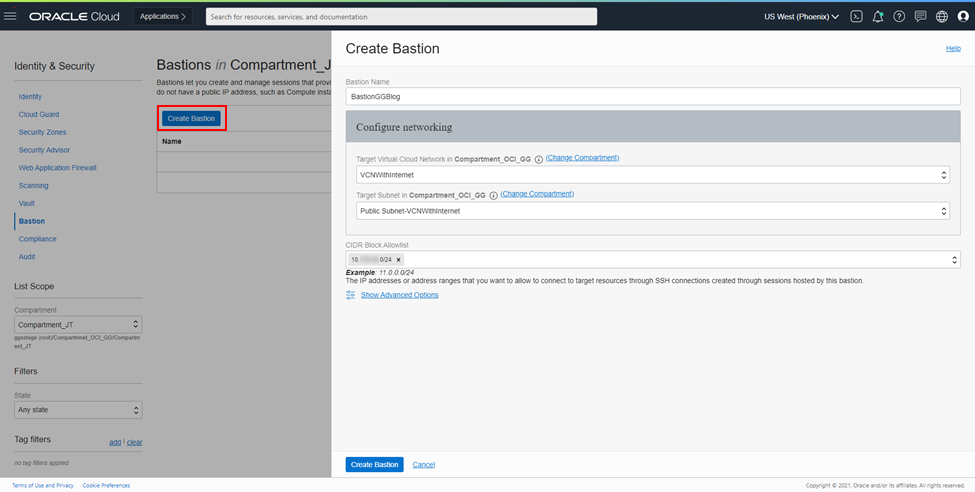This screenshot has height=492, width=975.
Task: Click inside the CIDR Block Allowlist field
Action: [x=653, y=259]
